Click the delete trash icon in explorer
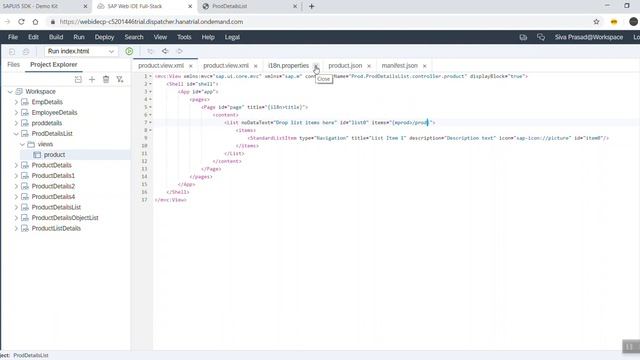 pyautogui.click(x=106, y=79)
